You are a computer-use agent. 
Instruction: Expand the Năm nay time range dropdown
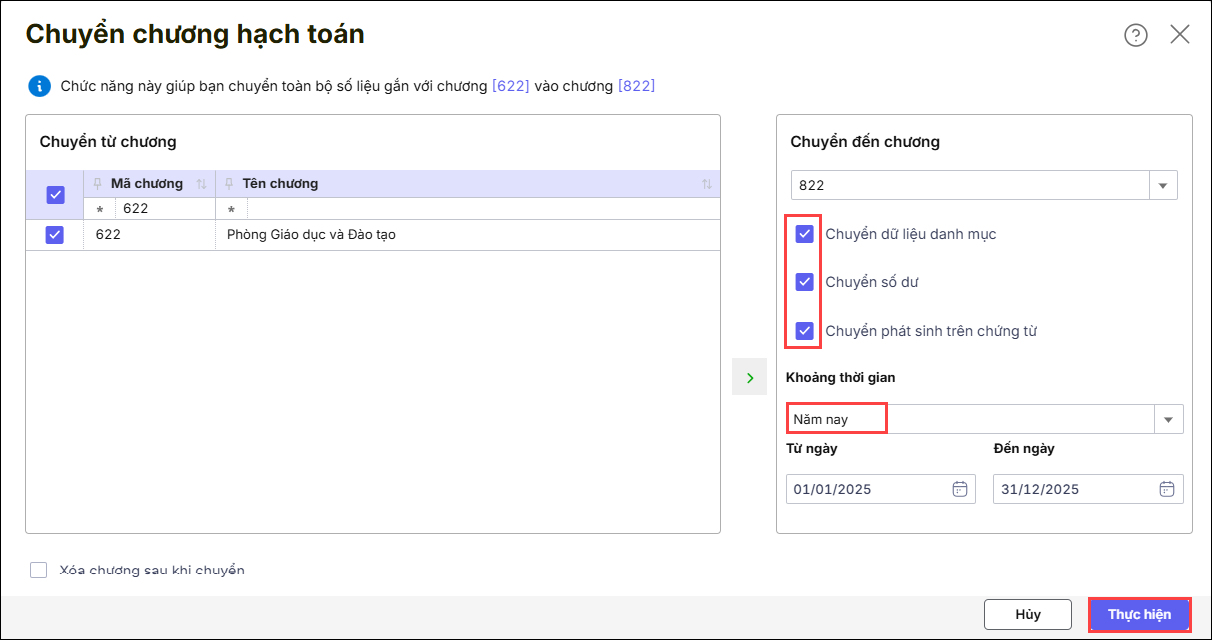(x=1168, y=420)
